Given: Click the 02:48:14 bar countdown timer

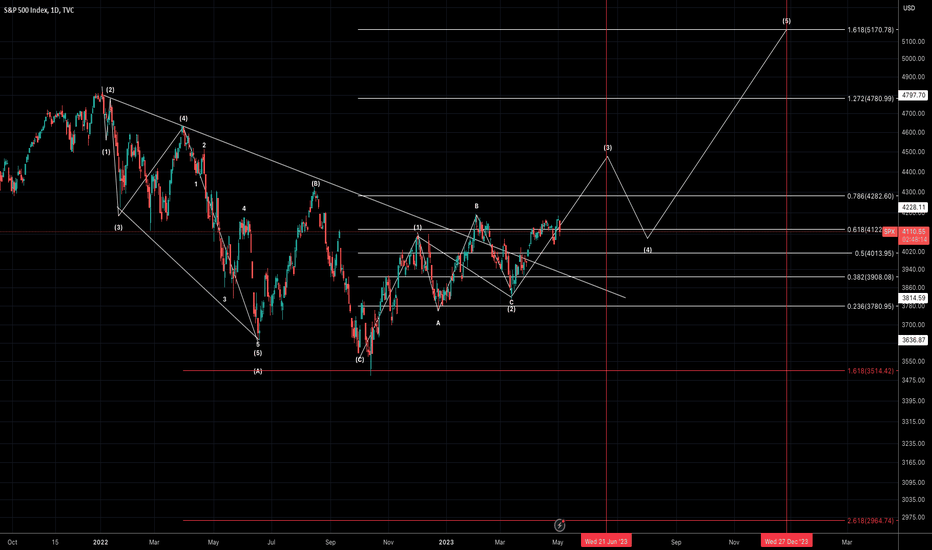Looking at the screenshot, I should pos(914,239).
